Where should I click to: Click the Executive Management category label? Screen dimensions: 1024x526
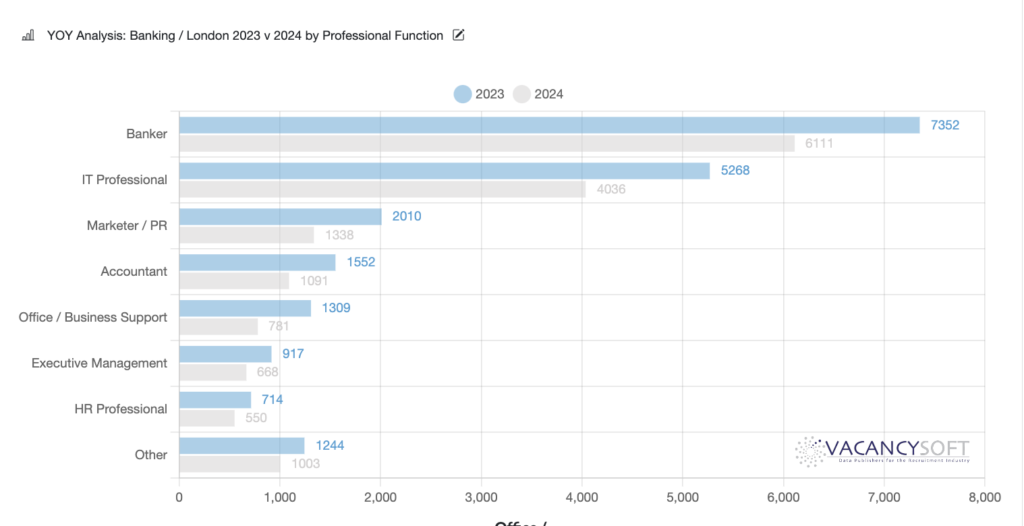point(99,363)
